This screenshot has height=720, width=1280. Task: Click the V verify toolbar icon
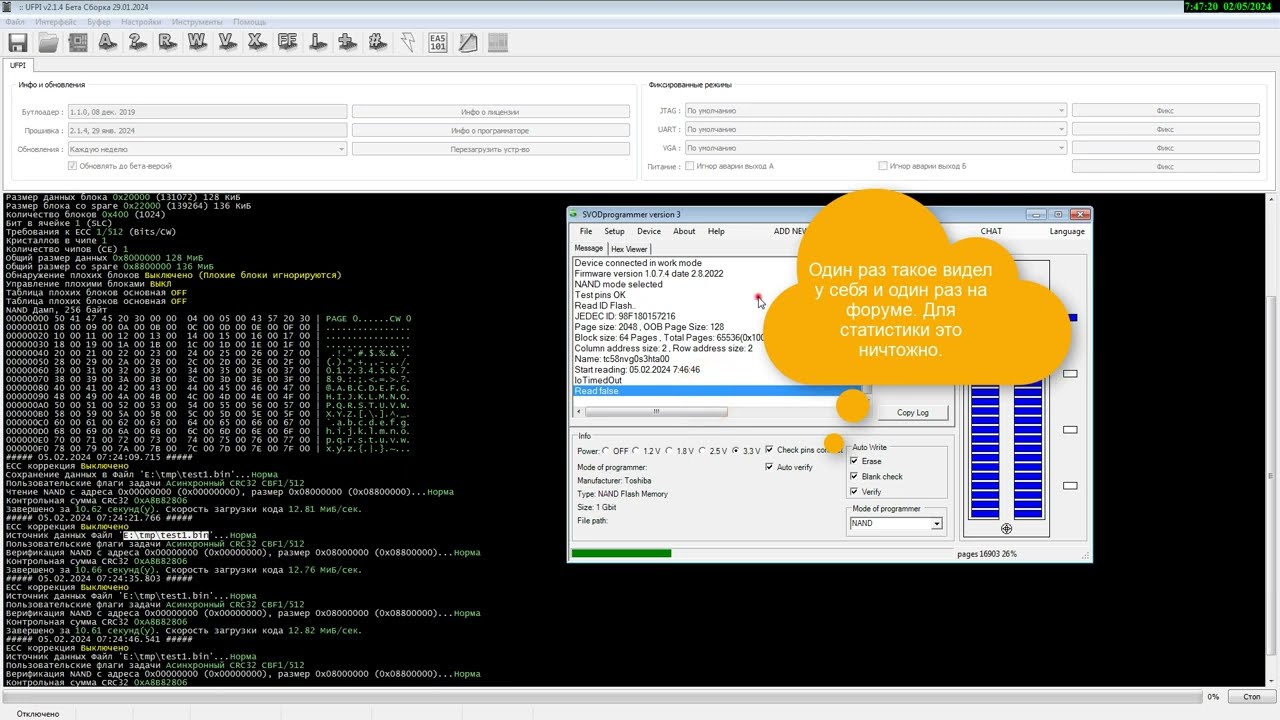[227, 42]
